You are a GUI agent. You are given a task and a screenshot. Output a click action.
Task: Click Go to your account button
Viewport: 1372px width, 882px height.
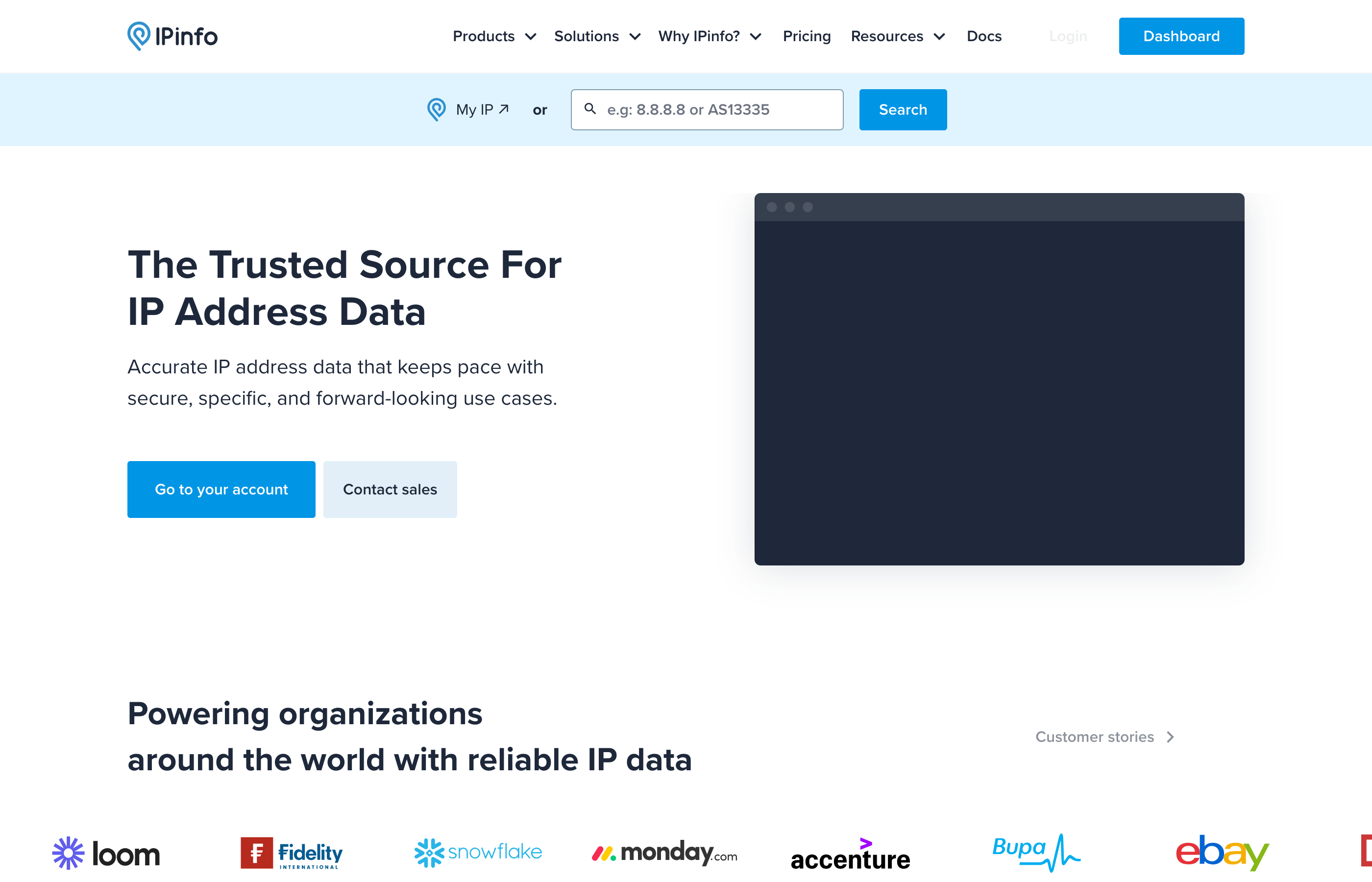[x=221, y=489]
